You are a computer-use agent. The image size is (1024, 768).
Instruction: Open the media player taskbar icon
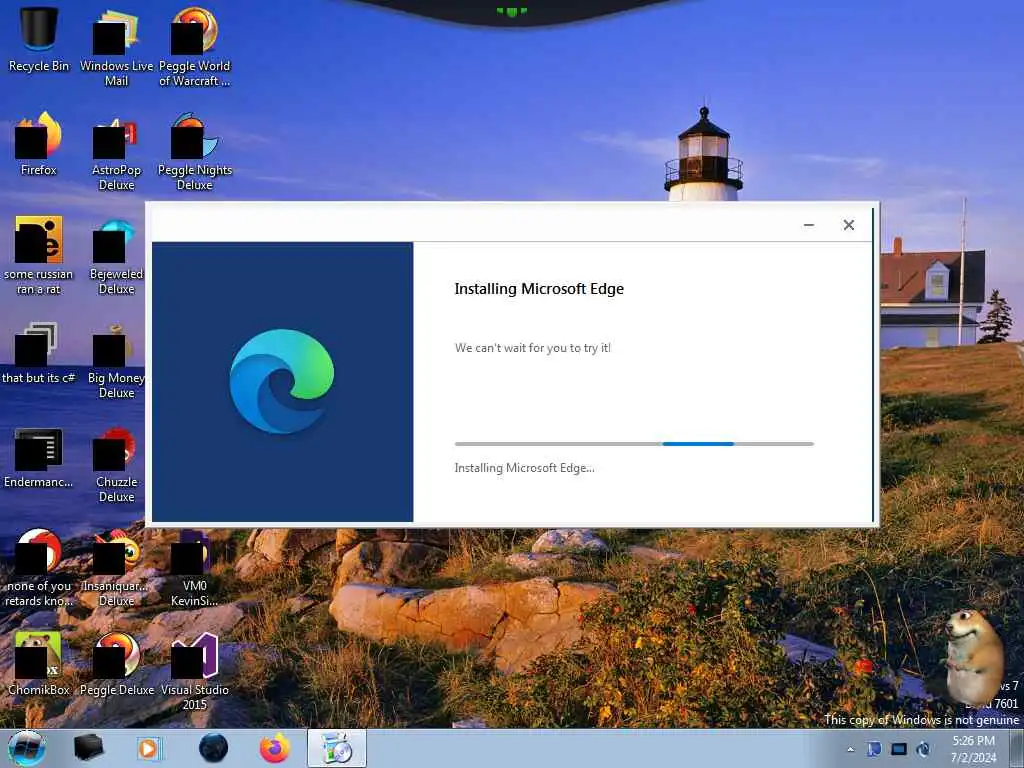[148, 748]
